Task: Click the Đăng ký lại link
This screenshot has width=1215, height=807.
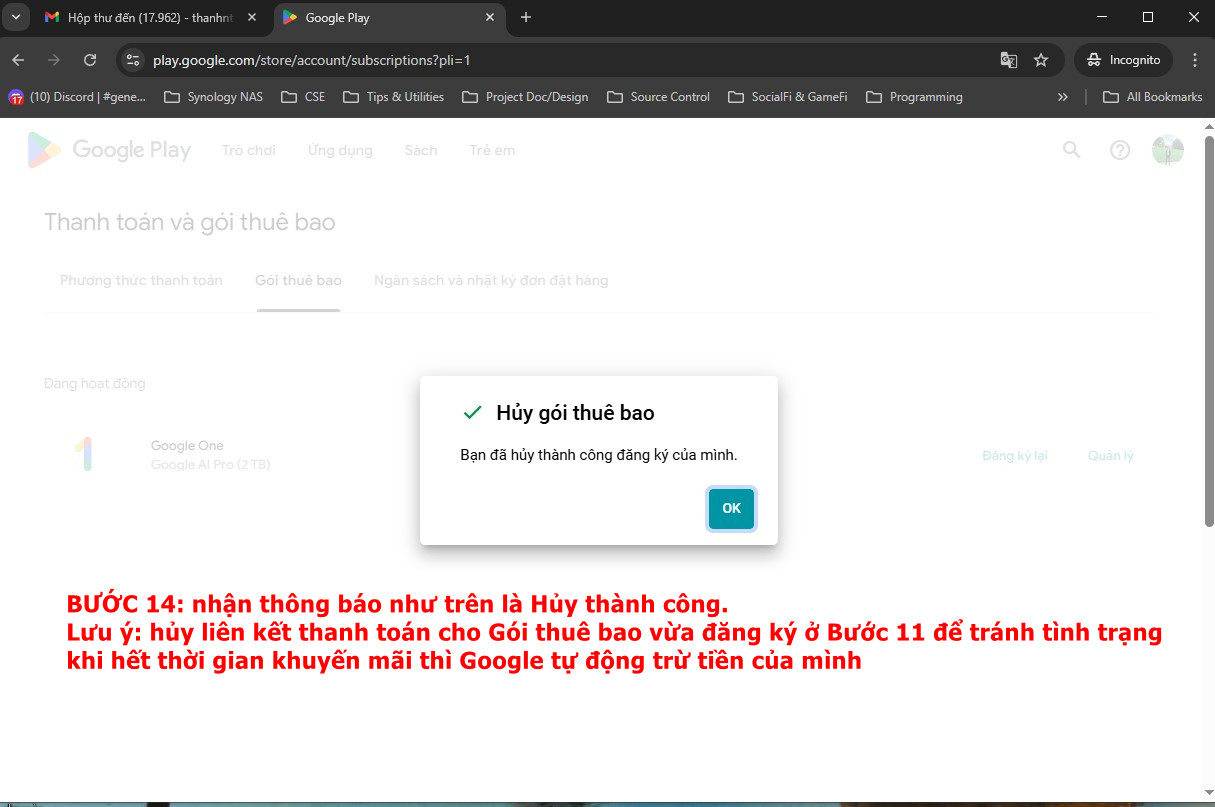Action: tap(1014, 456)
